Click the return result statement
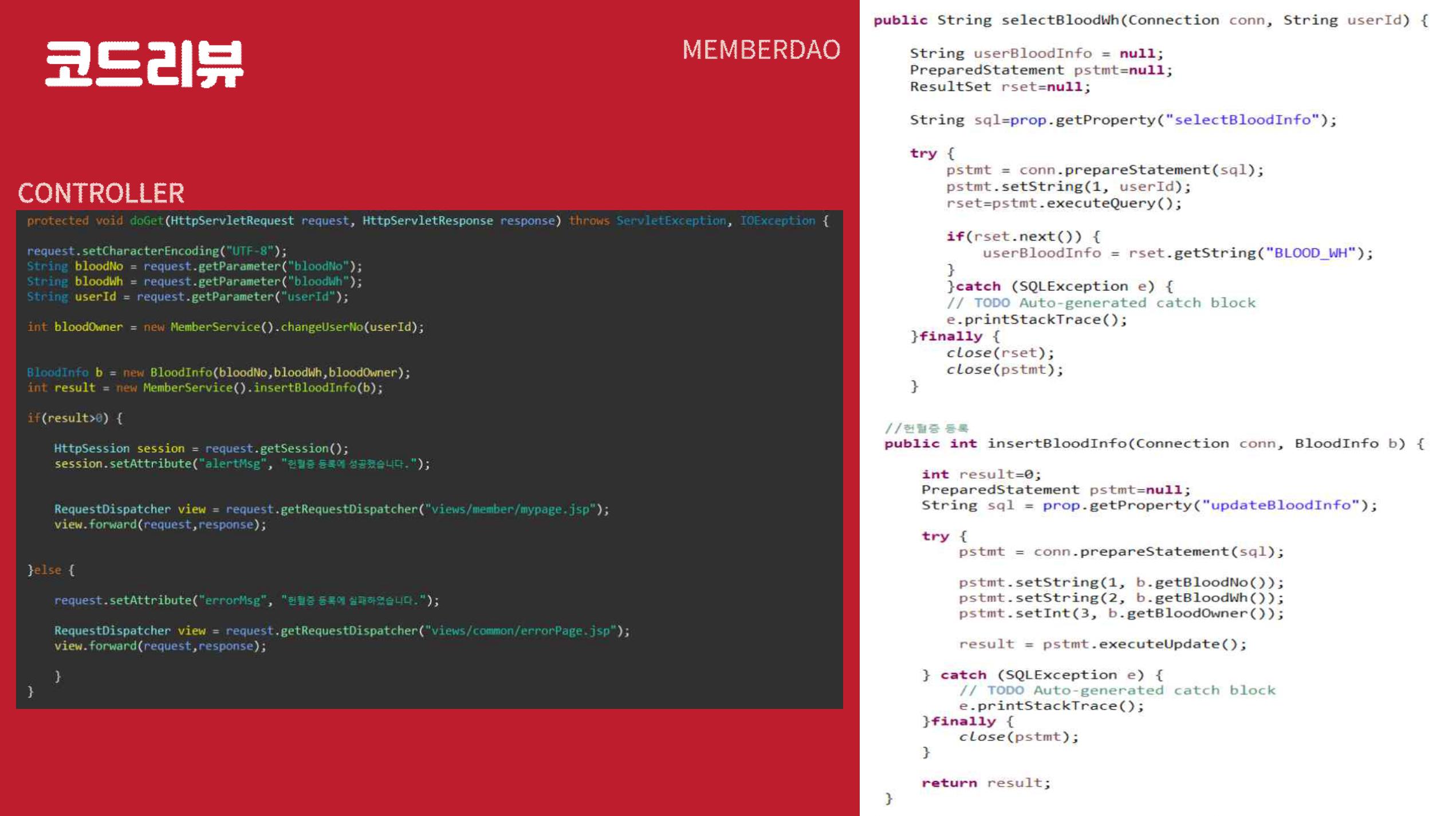1456x816 pixels. click(x=986, y=783)
